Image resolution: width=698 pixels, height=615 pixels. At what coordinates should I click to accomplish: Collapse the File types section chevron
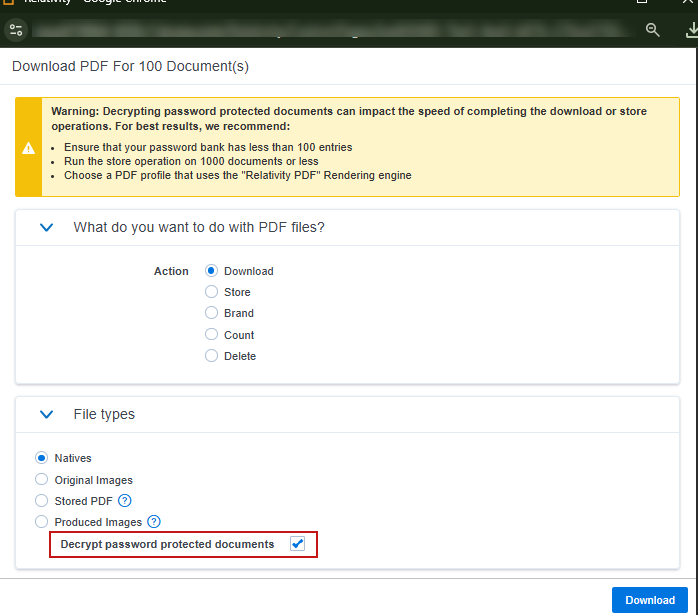pos(47,414)
